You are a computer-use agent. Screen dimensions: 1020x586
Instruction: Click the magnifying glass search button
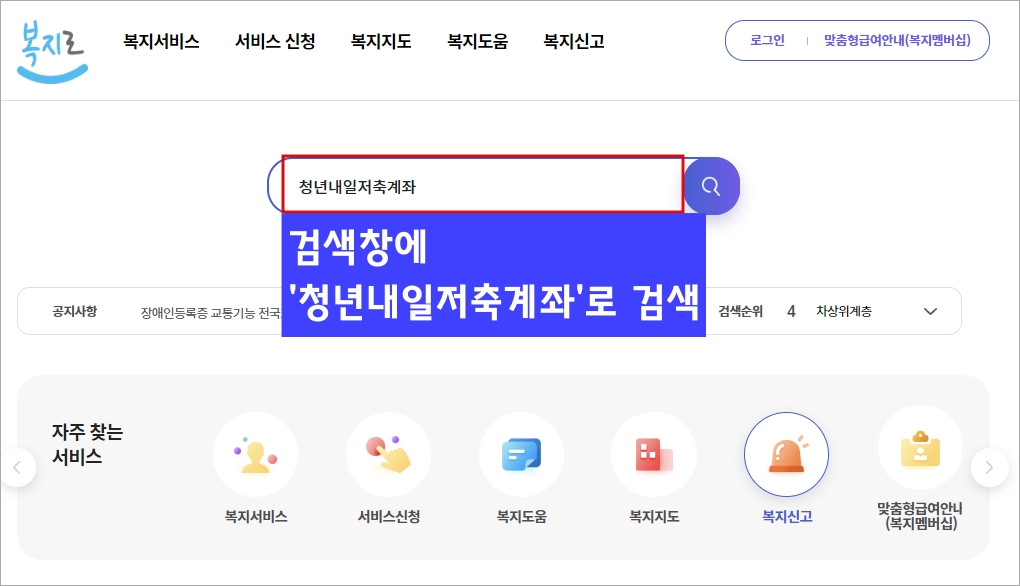(711, 186)
